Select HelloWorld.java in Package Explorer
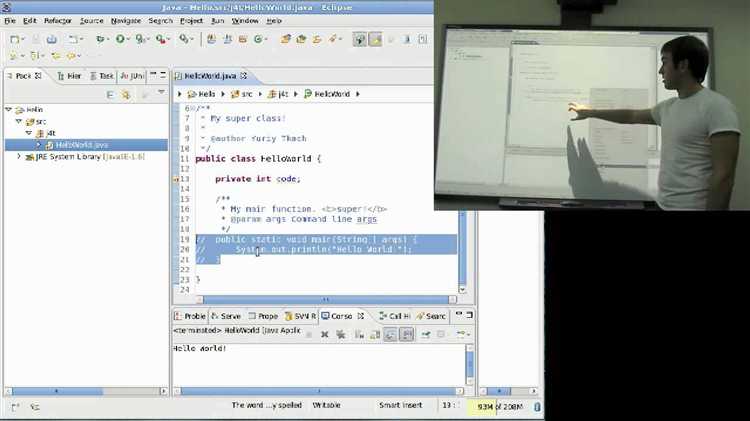 click(86, 144)
